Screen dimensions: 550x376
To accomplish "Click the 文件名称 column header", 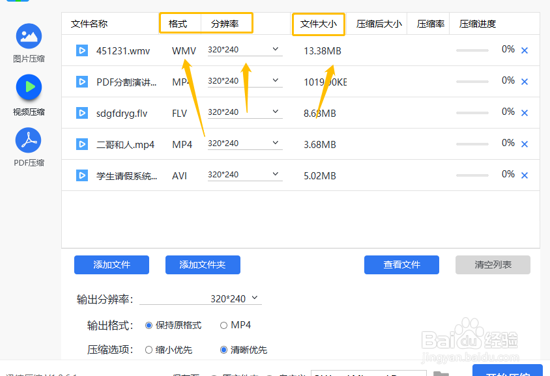I will tap(89, 24).
